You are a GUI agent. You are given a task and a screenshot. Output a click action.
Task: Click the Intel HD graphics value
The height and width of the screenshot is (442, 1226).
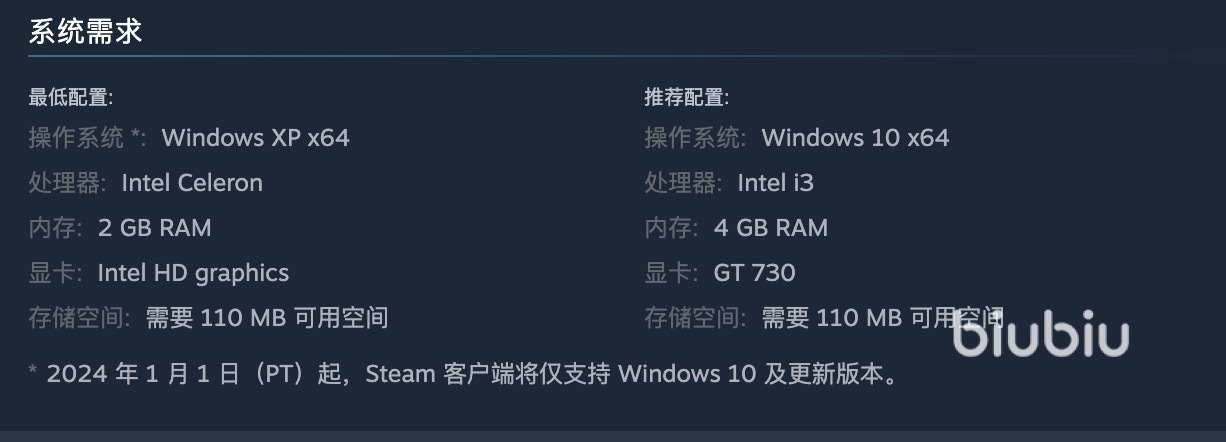tap(193, 273)
